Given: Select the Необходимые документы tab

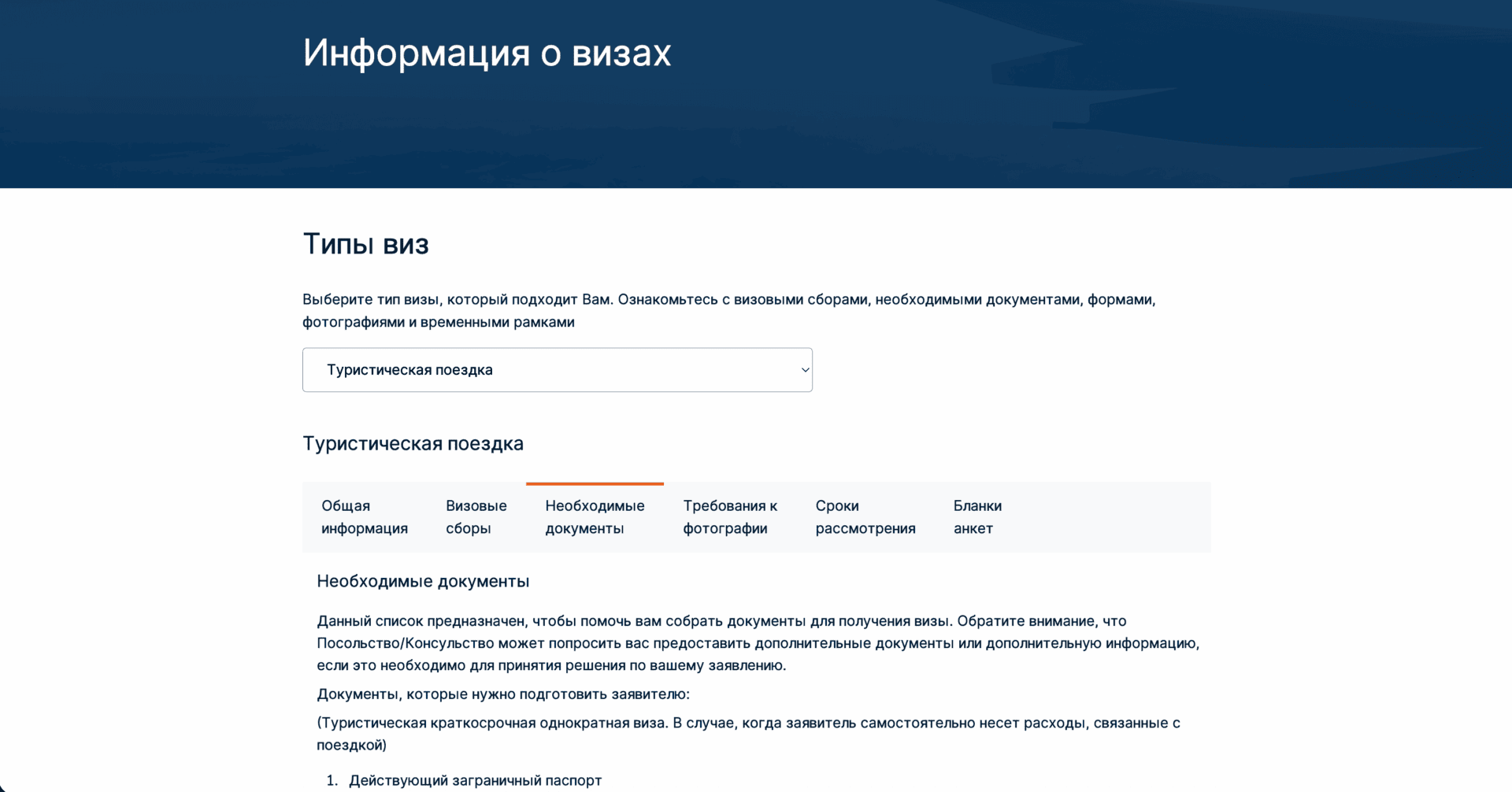Looking at the screenshot, I should coord(594,516).
